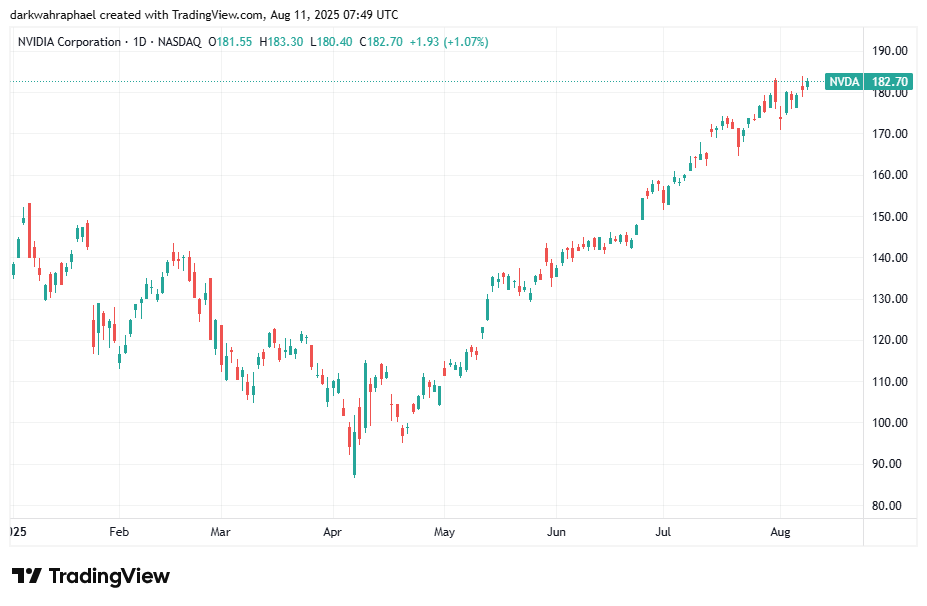Click the high value H183.30

[x=281, y=42]
